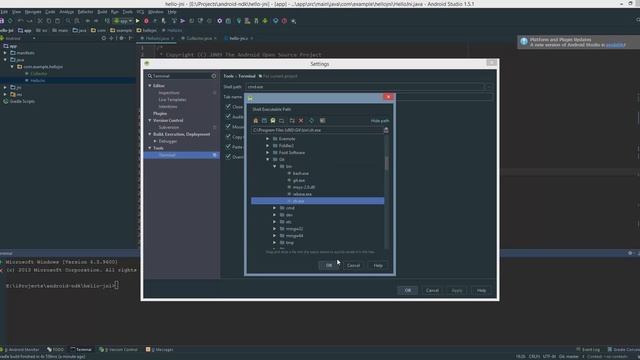This screenshot has height=360, width=640.
Task: Click the Project directory icon in the file chooser
Action: (x=264, y=121)
